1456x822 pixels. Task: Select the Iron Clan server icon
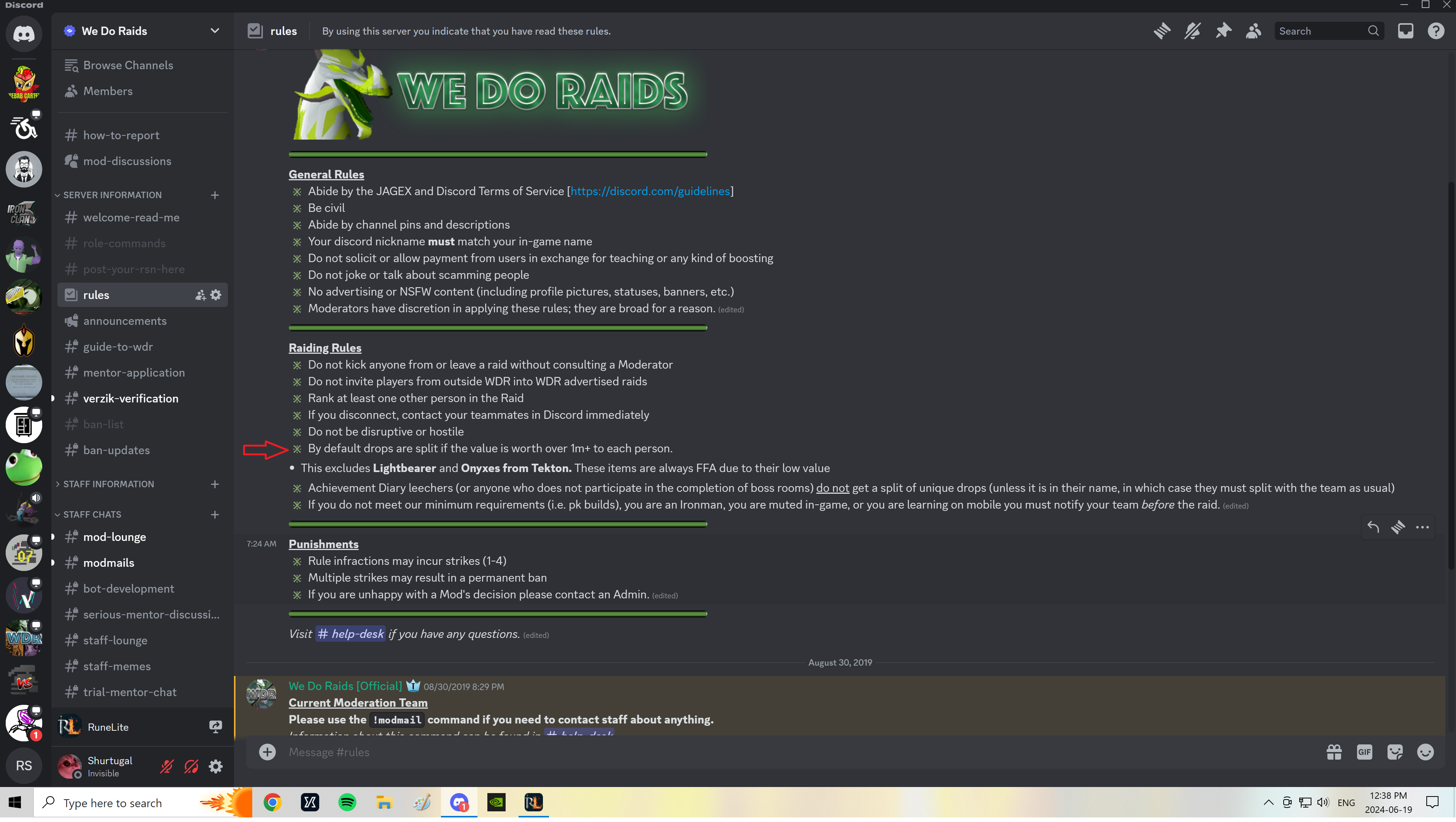point(24,213)
